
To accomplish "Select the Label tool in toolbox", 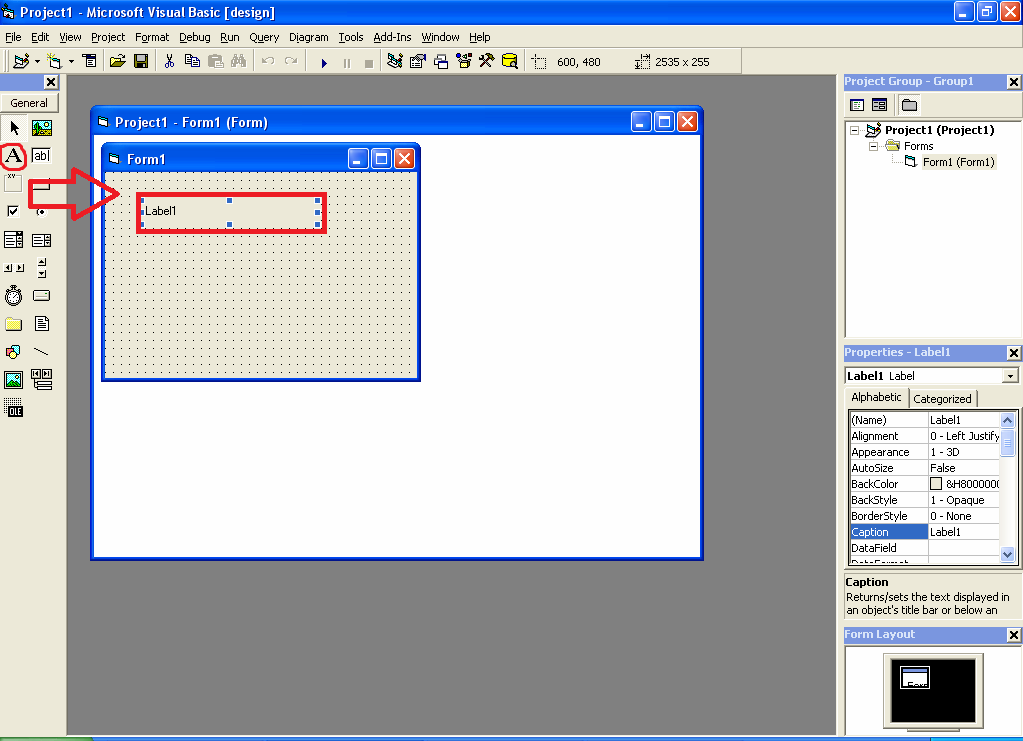I will tap(13, 156).
